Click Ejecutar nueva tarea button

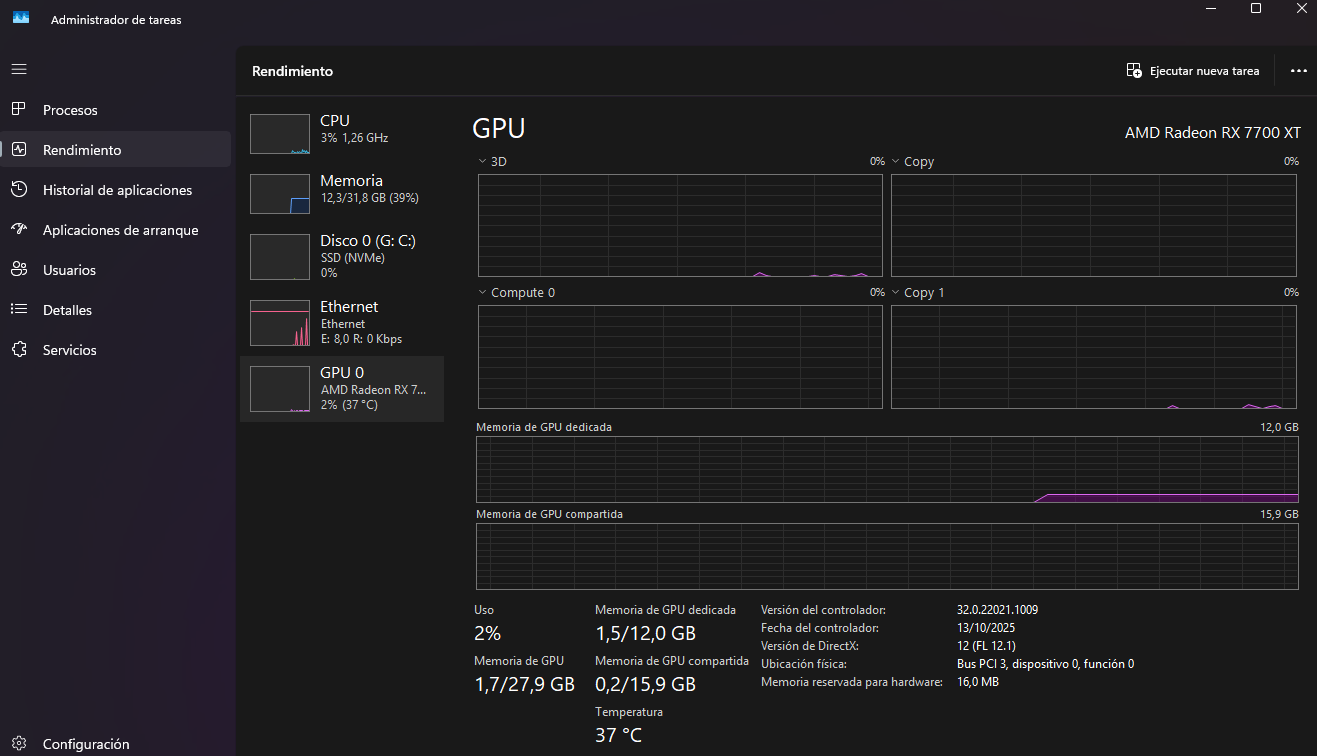click(x=1193, y=71)
